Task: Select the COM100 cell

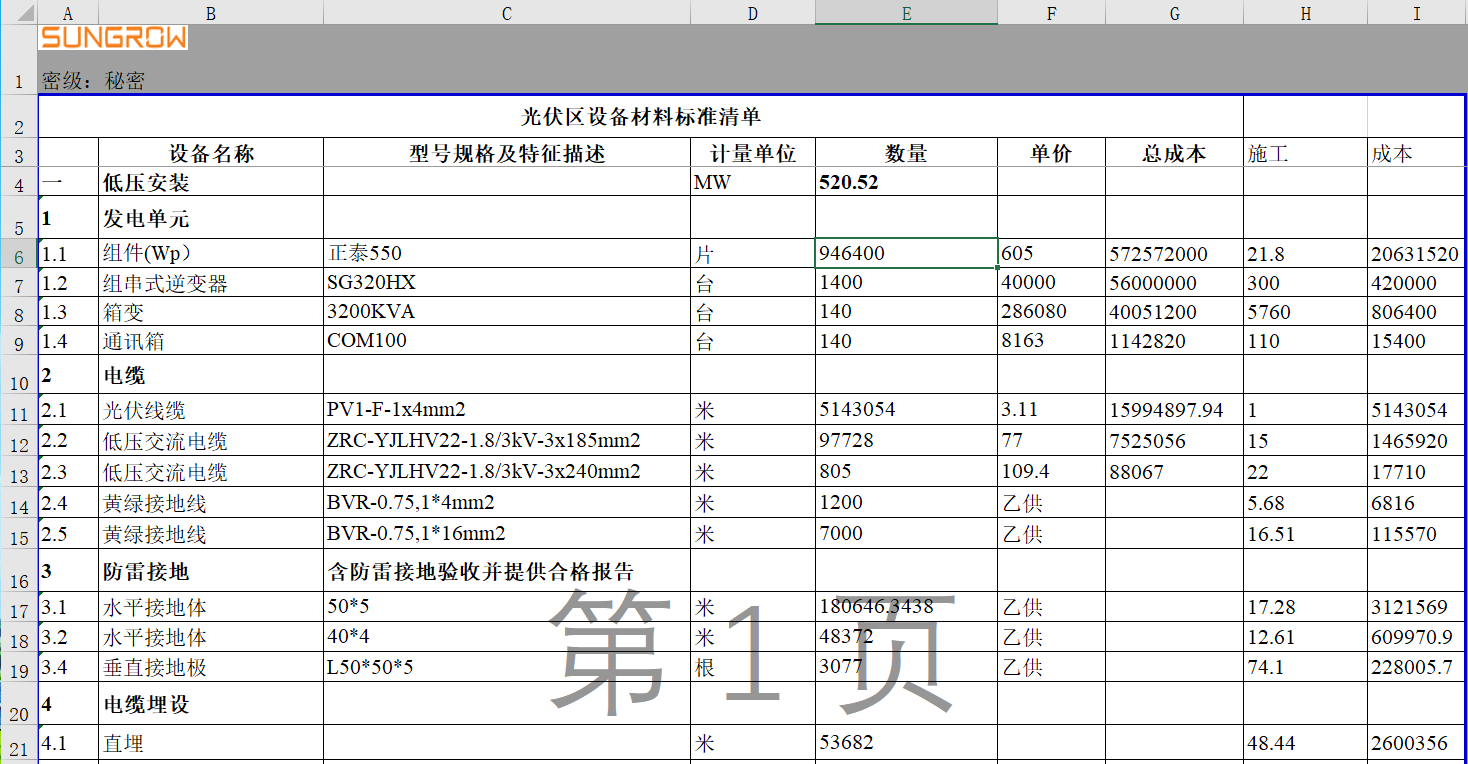Action: point(506,341)
